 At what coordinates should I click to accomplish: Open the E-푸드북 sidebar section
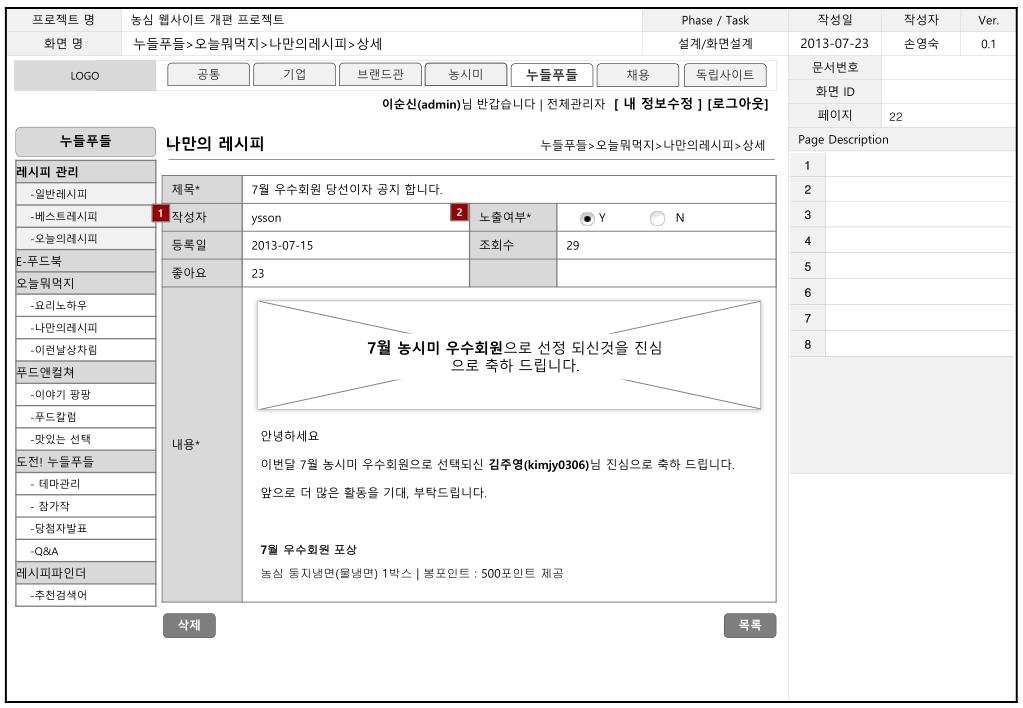(85, 261)
